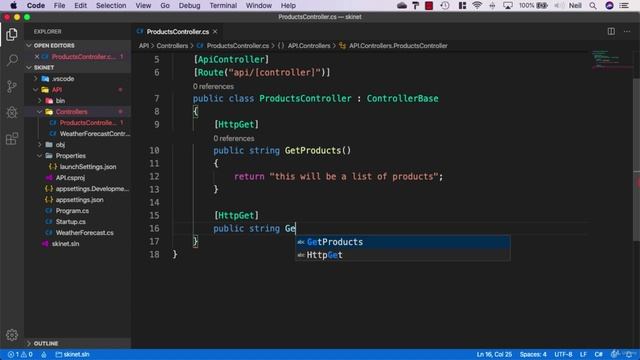The image size is (640, 360).
Task: Select the ProductsController.cs editor tab
Action: [178, 31]
